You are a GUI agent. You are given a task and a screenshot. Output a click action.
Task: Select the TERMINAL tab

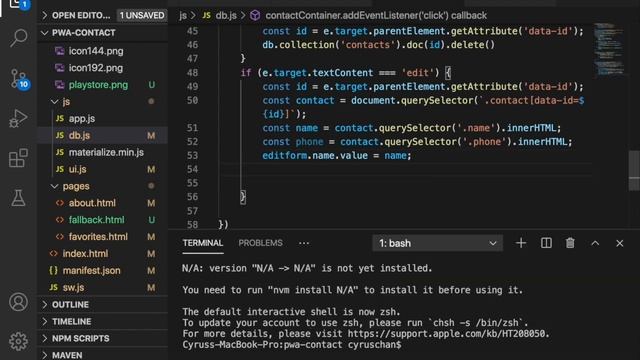[x=203, y=243]
